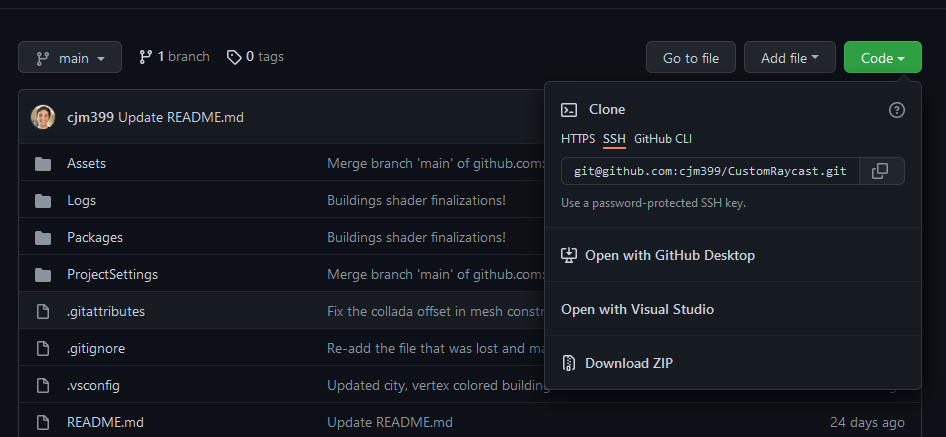Click the README.md file icon

(x=43, y=422)
